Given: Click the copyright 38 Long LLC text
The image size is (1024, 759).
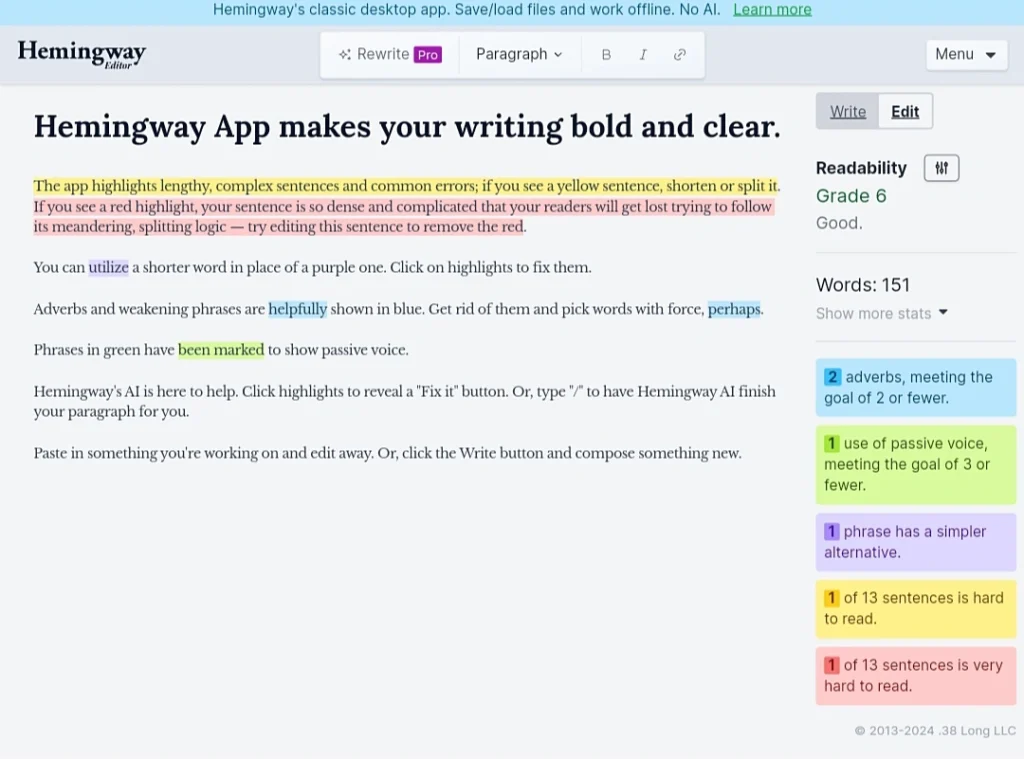Looking at the screenshot, I should point(935,731).
